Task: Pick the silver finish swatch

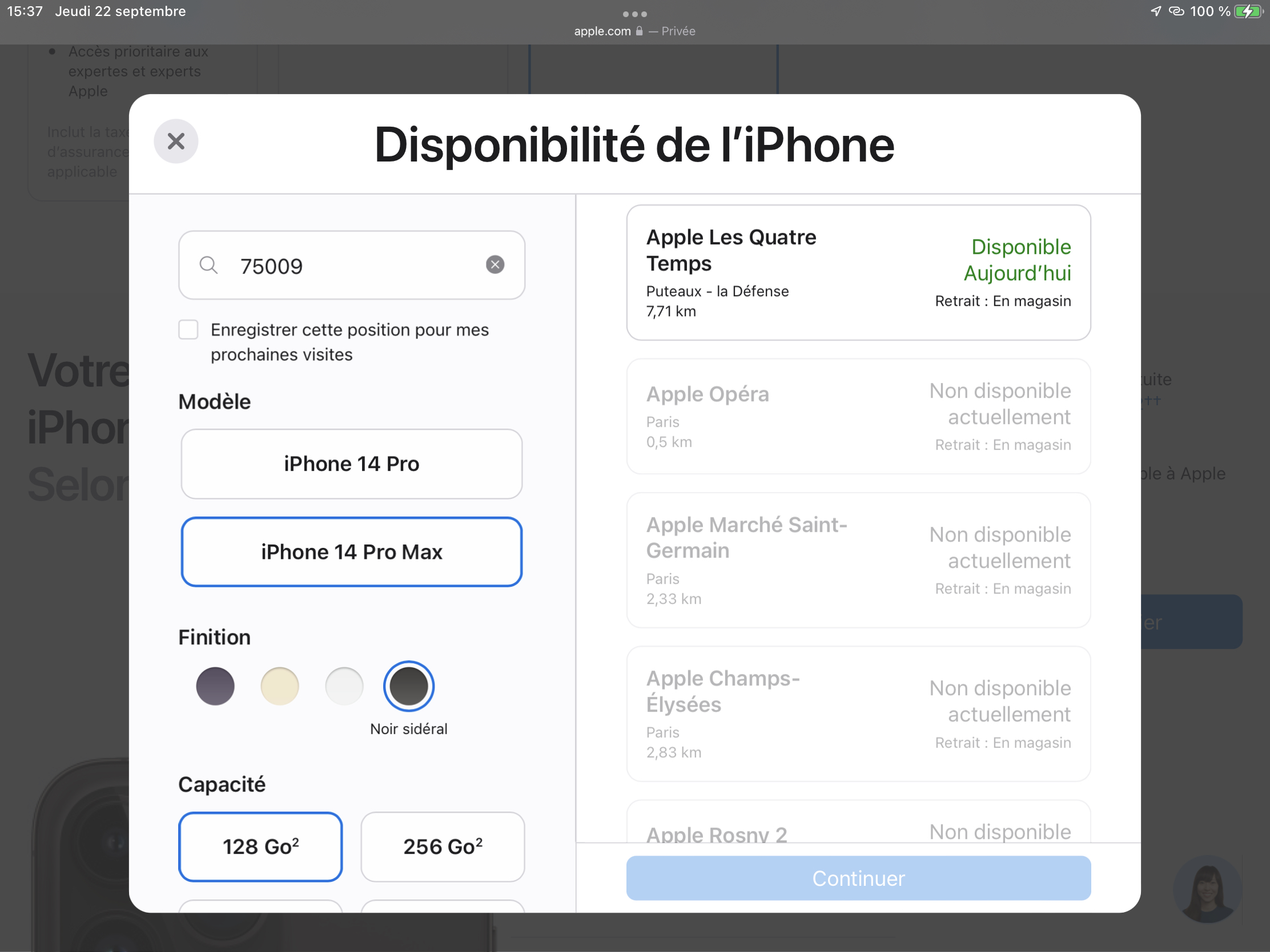Action: pos(344,685)
